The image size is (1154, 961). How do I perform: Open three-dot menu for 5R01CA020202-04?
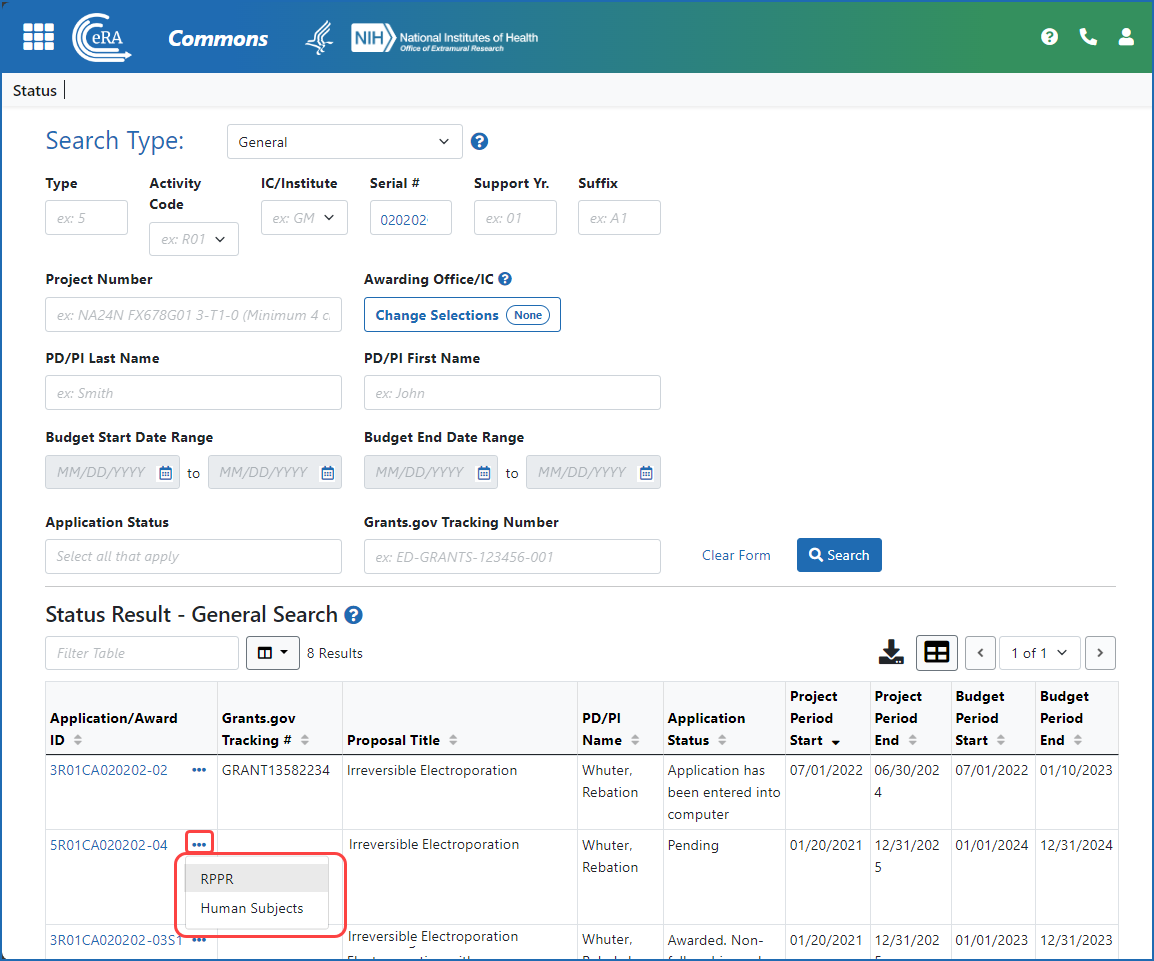(199, 844)
